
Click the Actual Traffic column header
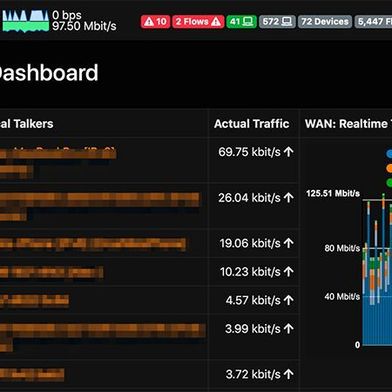tap(252, 124)
